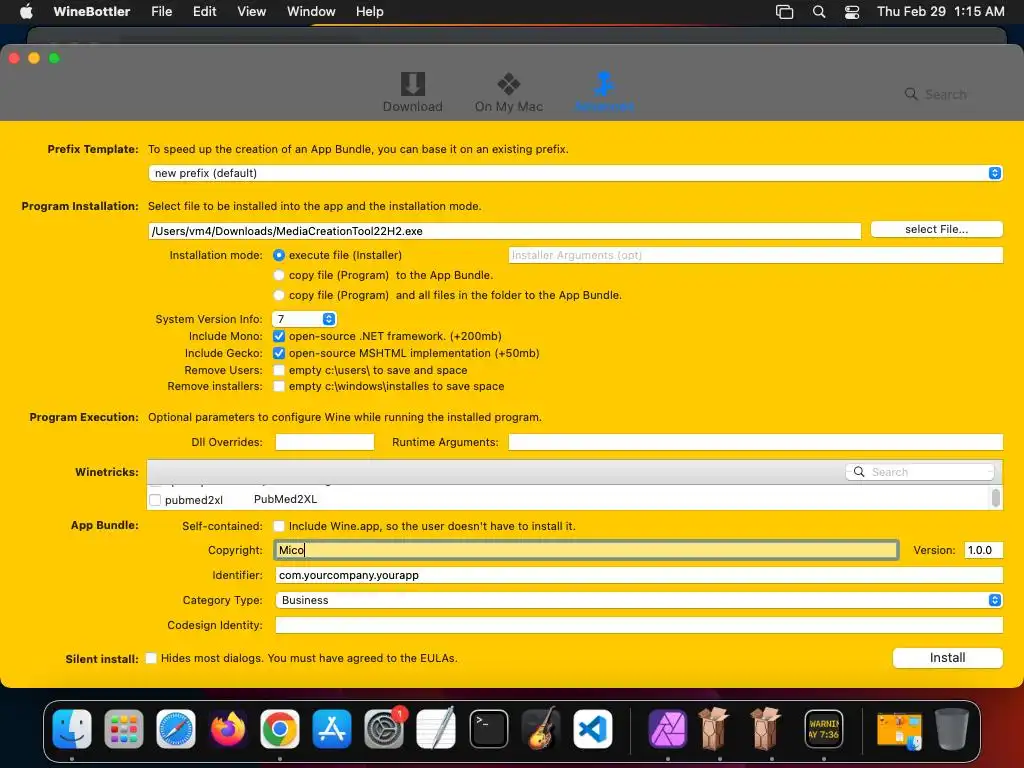Open the View menu

[251, 12]
